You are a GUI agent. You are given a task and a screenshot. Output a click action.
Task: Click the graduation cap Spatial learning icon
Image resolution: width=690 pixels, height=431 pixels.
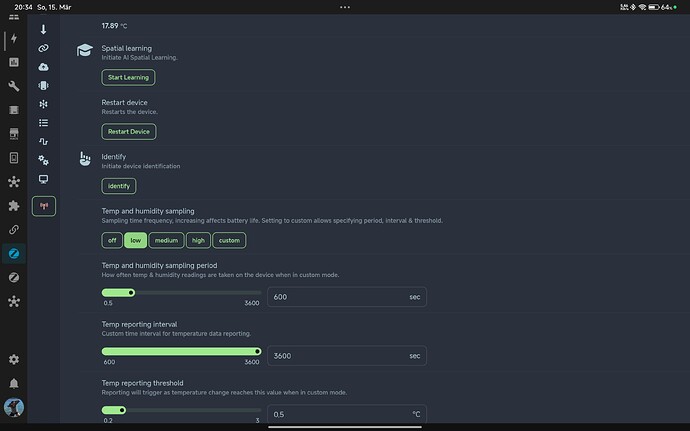click(84, 50)
